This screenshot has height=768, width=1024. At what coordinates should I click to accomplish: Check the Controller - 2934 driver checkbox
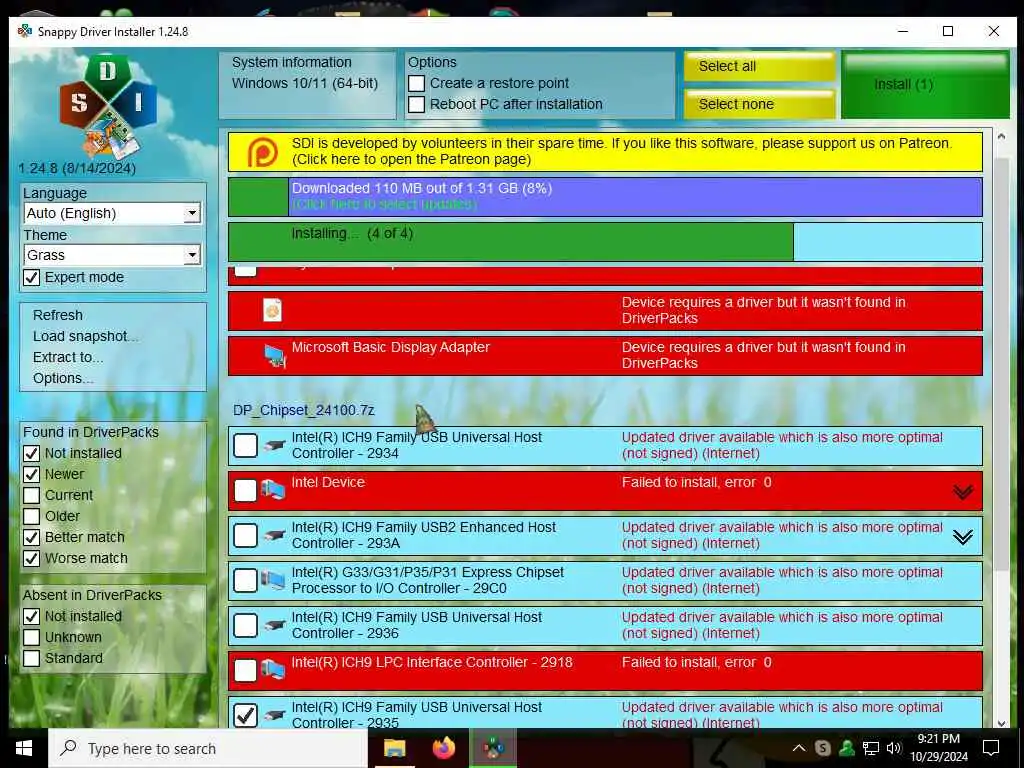coord(246,445)
